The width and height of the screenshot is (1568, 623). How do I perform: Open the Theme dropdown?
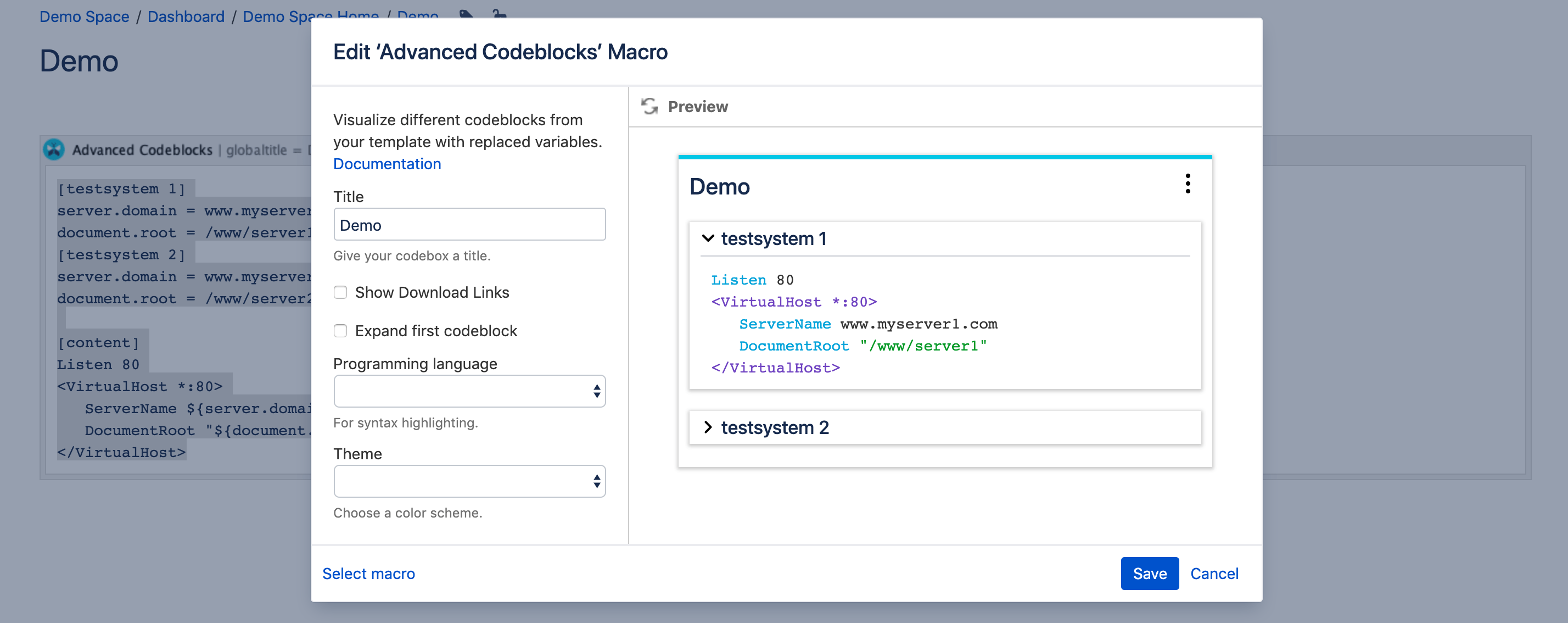pos(469,481)
